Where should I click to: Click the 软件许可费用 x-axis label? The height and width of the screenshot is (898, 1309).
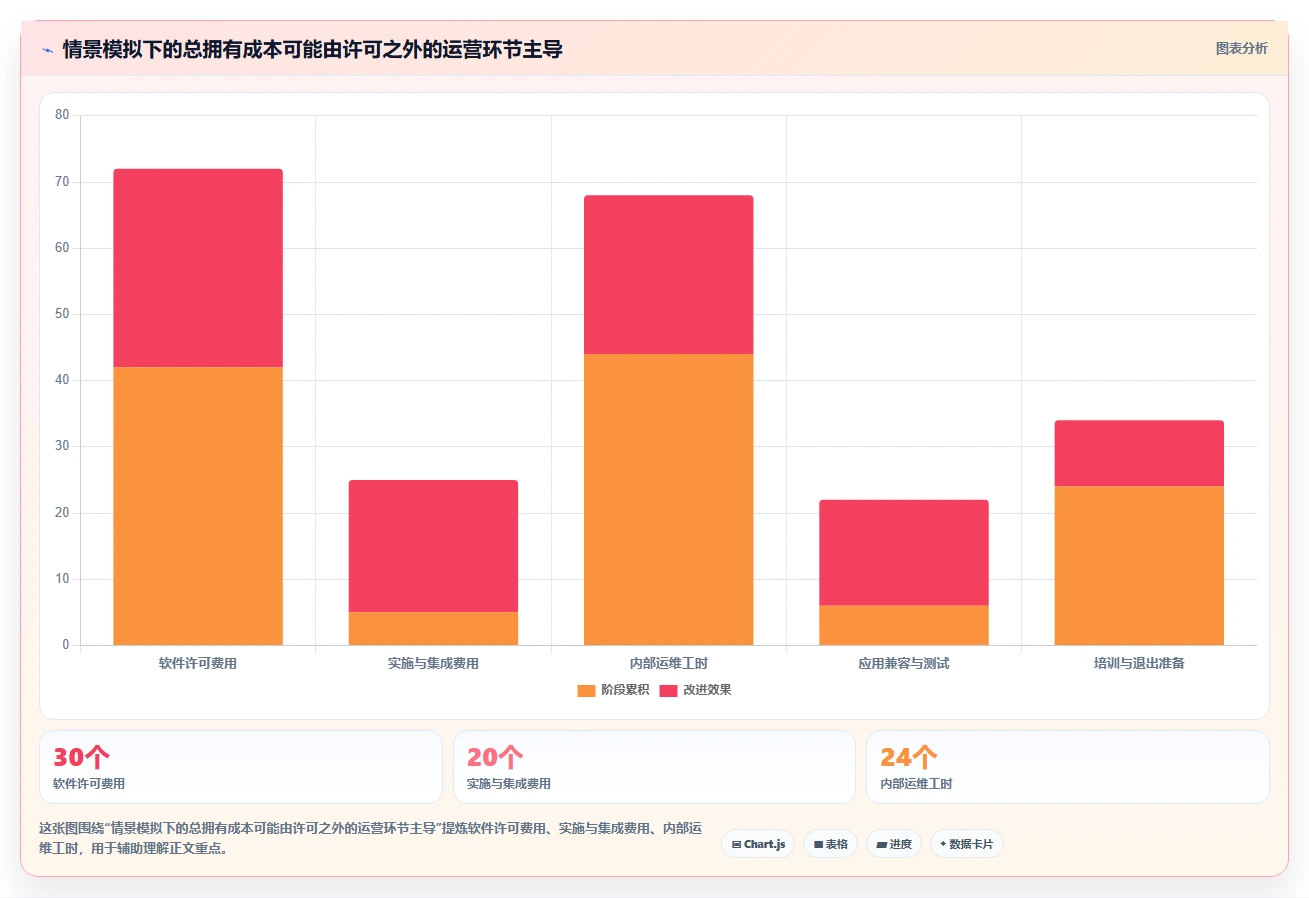[198, 663]
